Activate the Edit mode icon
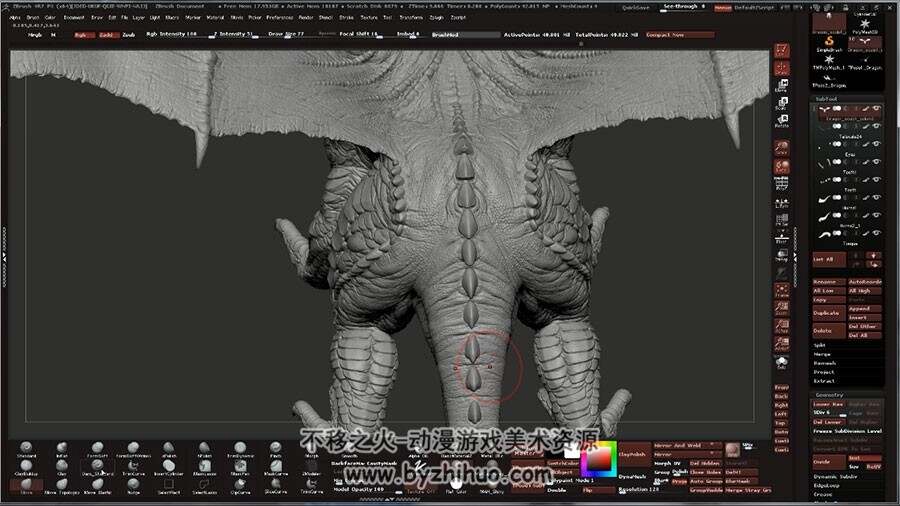 781,50
